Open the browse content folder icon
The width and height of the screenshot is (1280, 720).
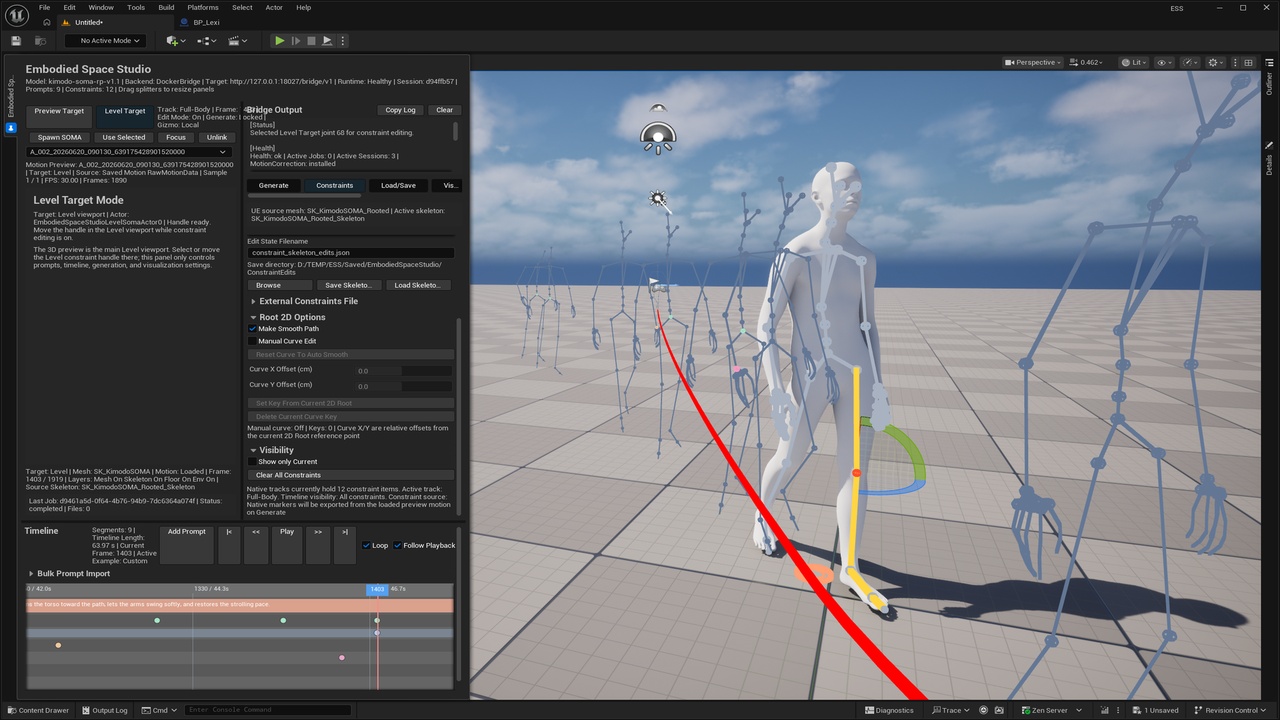[x=40, y=41]
